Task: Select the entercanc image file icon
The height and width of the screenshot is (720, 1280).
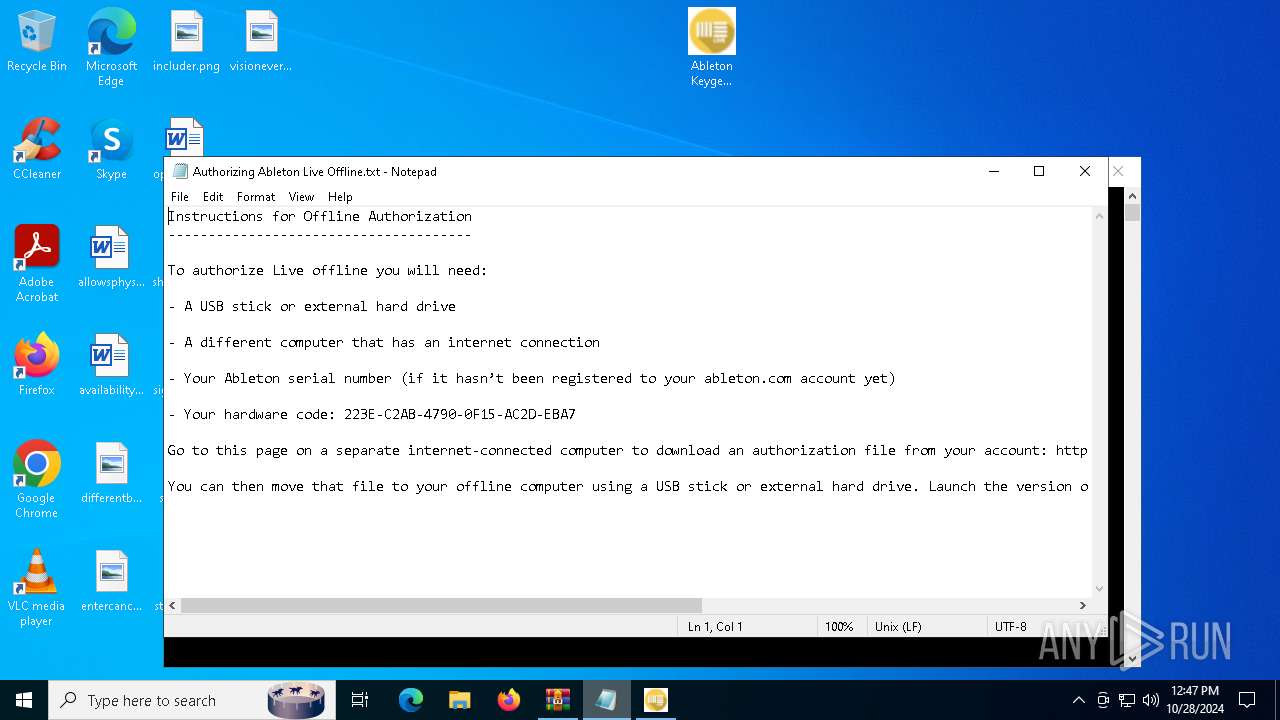Action: [x=111, y=581]
